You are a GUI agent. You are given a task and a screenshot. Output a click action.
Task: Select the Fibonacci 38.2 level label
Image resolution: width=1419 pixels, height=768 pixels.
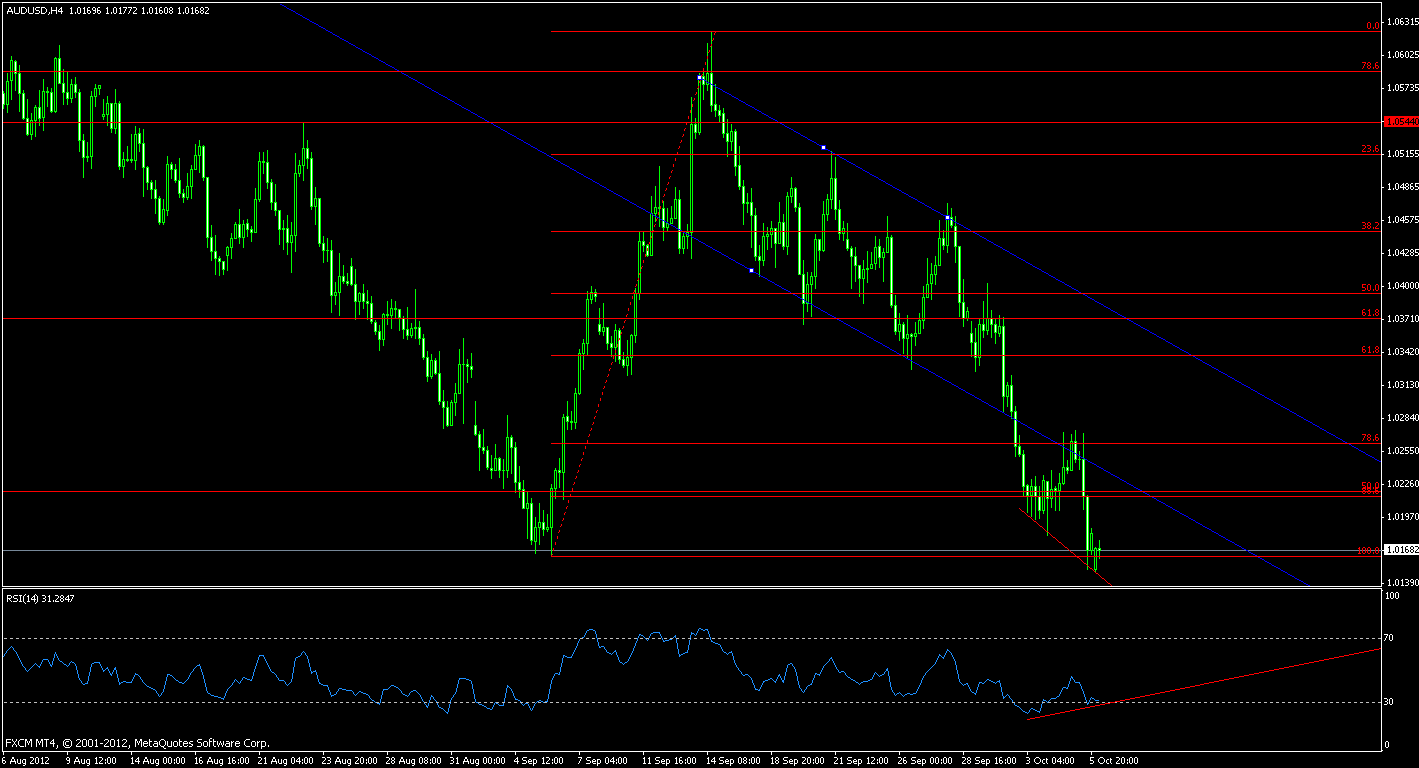tap(1370, 226)
